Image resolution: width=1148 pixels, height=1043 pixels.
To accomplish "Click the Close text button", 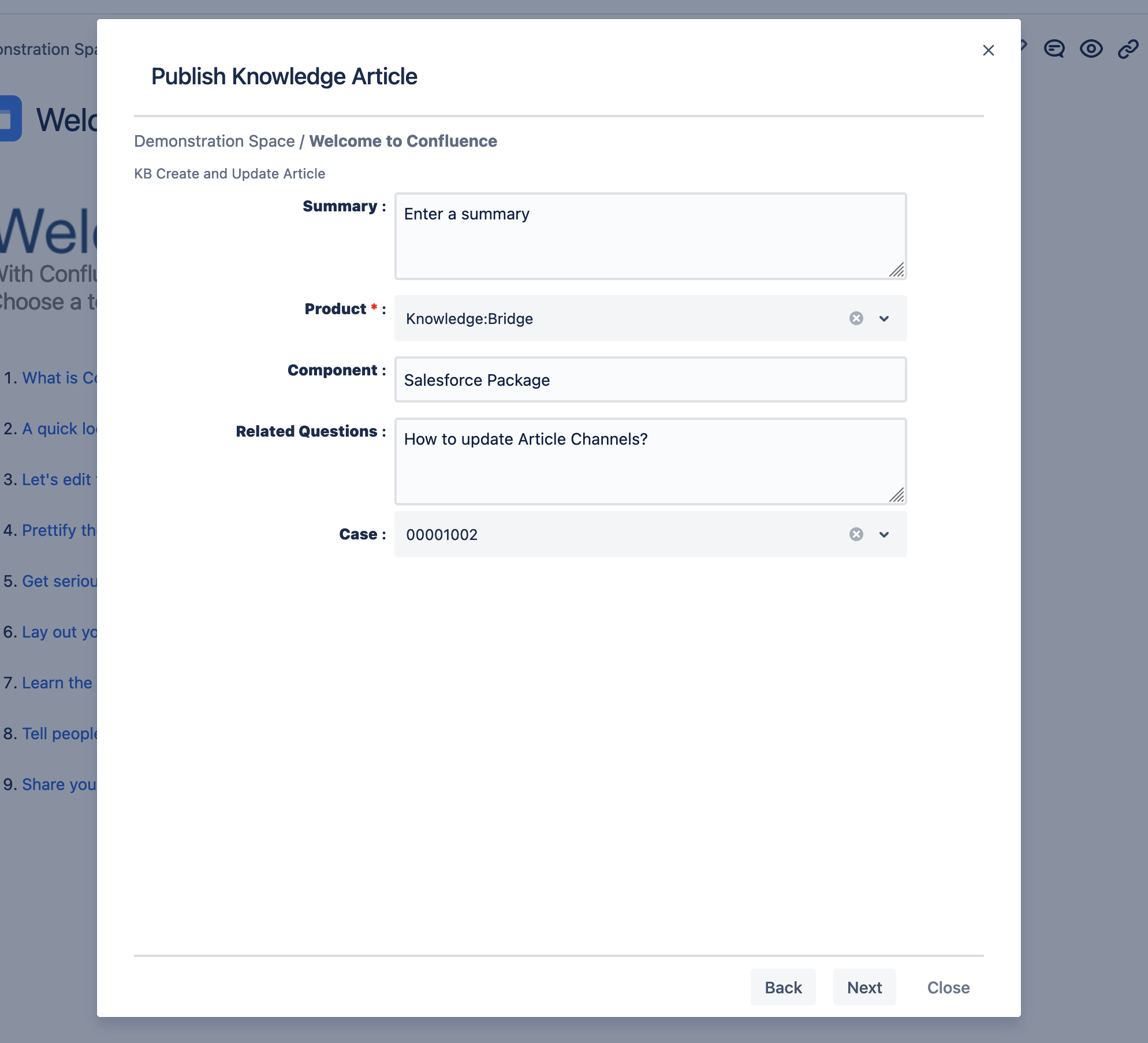I will (x=948, y=987).
